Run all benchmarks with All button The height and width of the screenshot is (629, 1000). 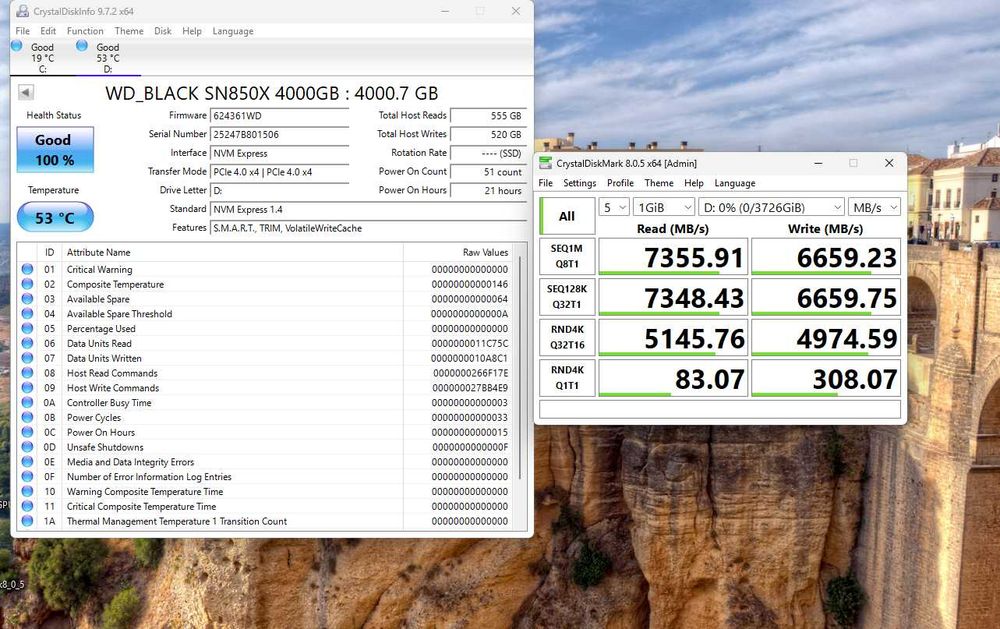coord(567,216)
